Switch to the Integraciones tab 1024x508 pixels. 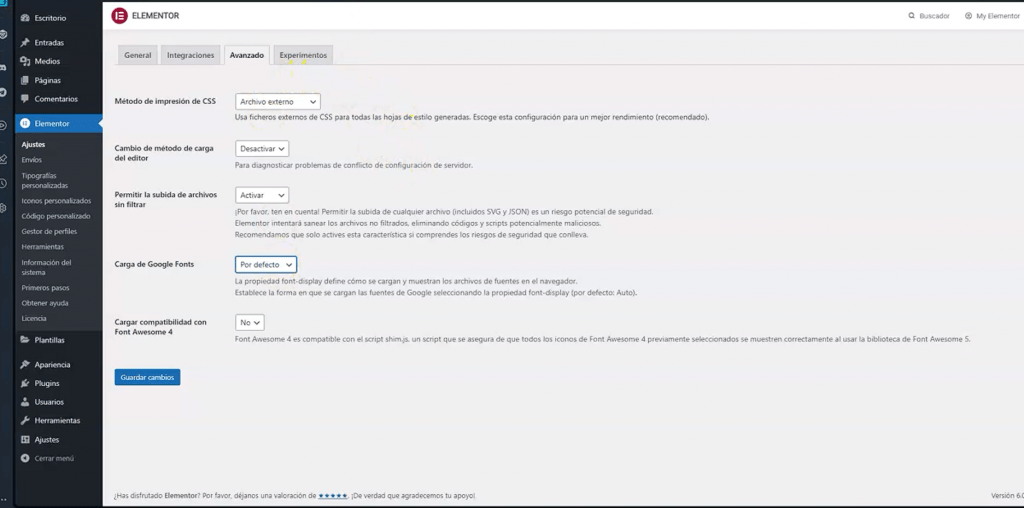tap(191, 56)
